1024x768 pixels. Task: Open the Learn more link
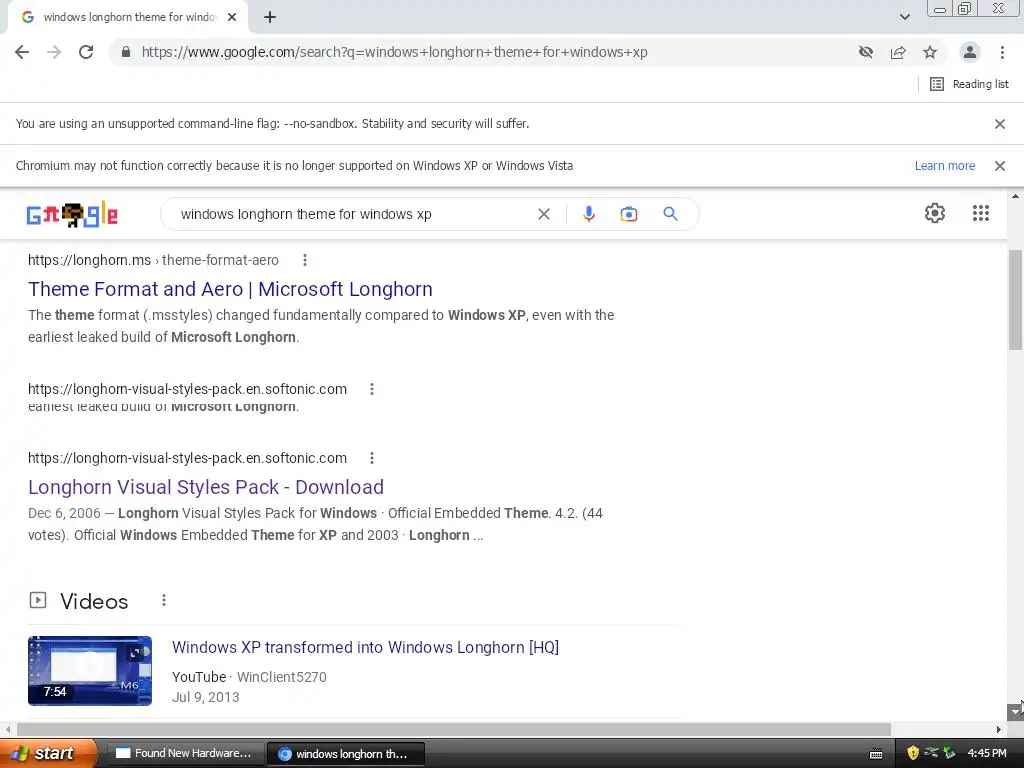click(945, 166)
